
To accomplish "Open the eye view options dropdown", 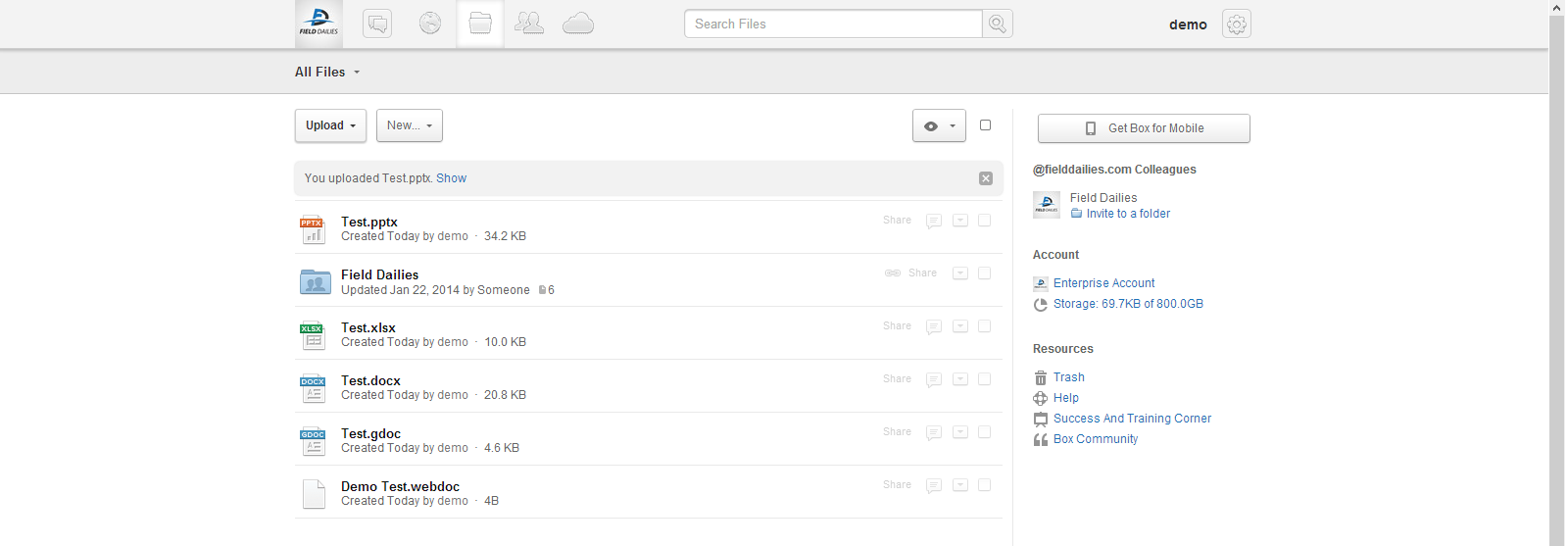I will [939, 125].
